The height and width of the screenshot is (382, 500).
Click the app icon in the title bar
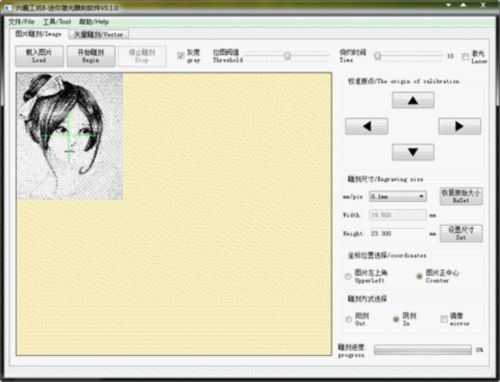click(x=8, y=7)
